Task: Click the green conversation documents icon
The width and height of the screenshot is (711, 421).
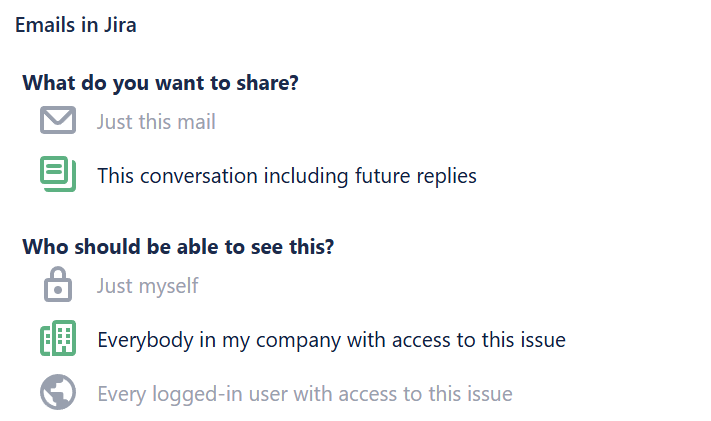Action: [58, 174]
